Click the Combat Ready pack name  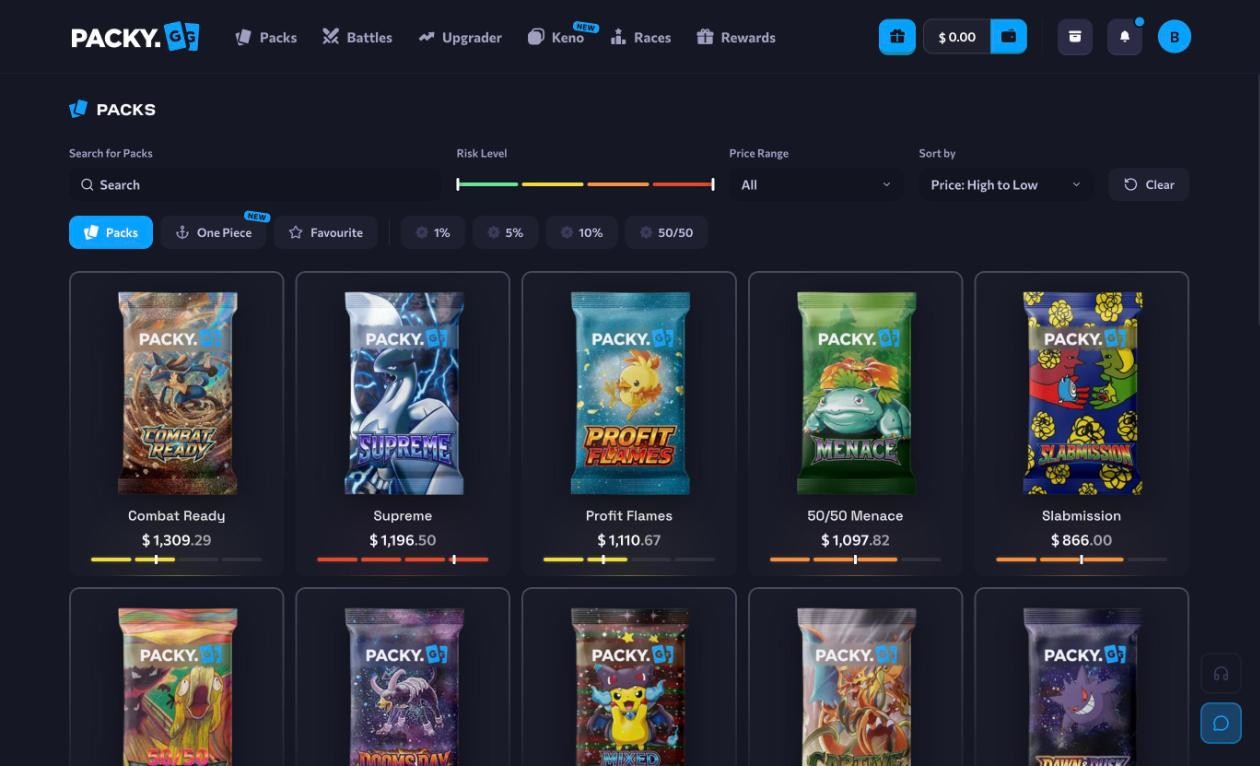point(176,516)
